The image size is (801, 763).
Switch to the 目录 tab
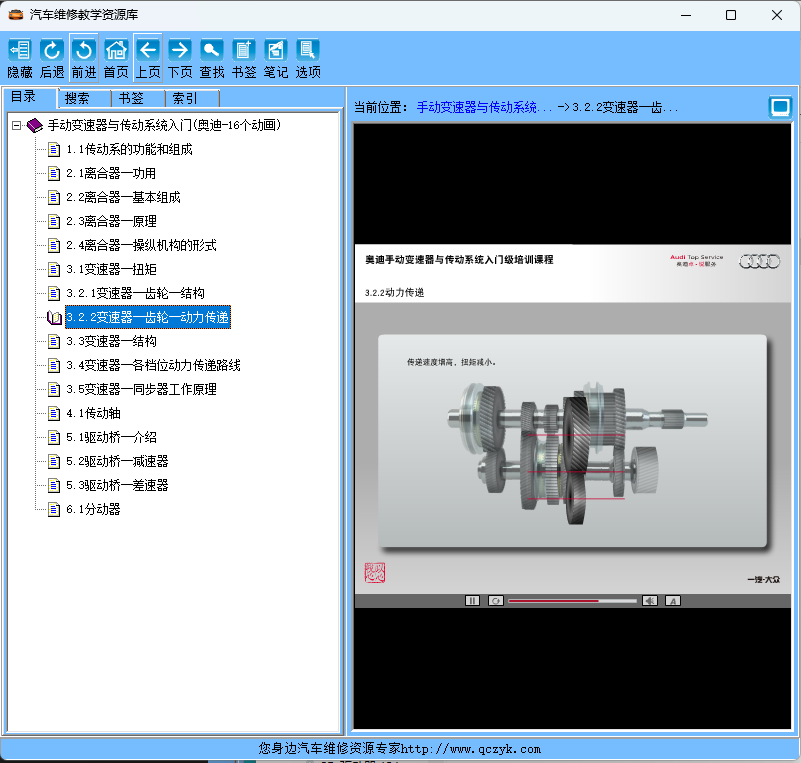[x=23, y=97]
